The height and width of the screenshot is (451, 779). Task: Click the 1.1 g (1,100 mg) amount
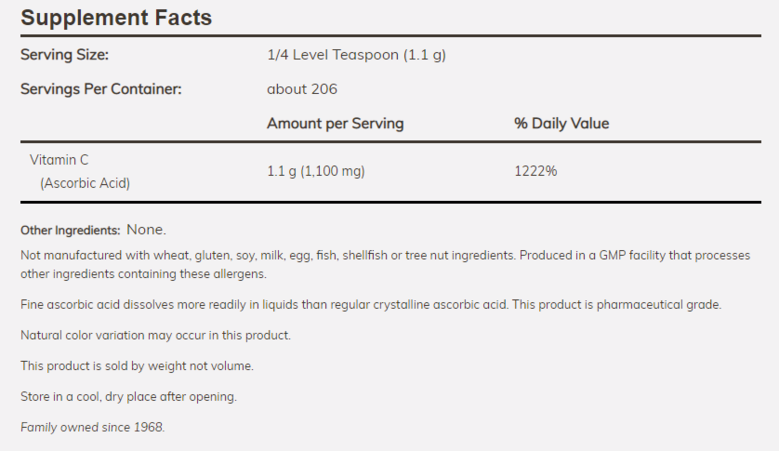click(316, 171)
